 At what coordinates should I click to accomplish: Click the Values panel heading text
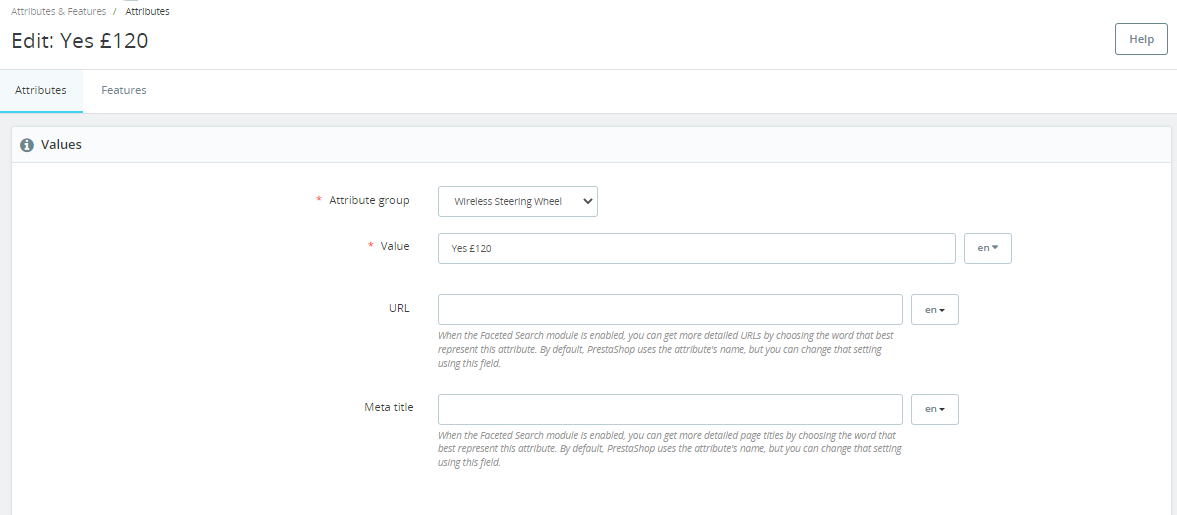[x=61, y=145]
